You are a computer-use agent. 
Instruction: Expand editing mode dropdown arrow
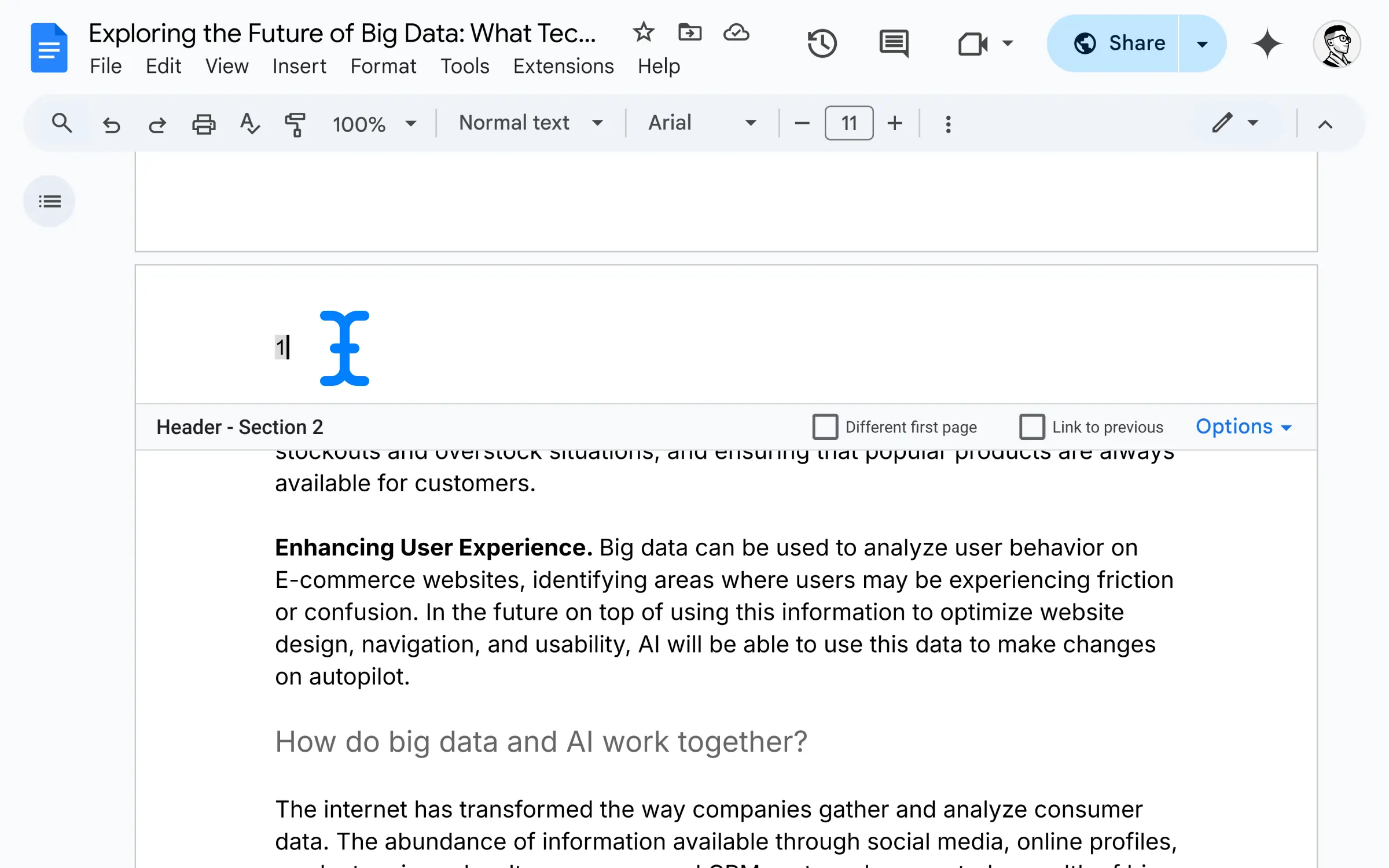(1253, 123)
